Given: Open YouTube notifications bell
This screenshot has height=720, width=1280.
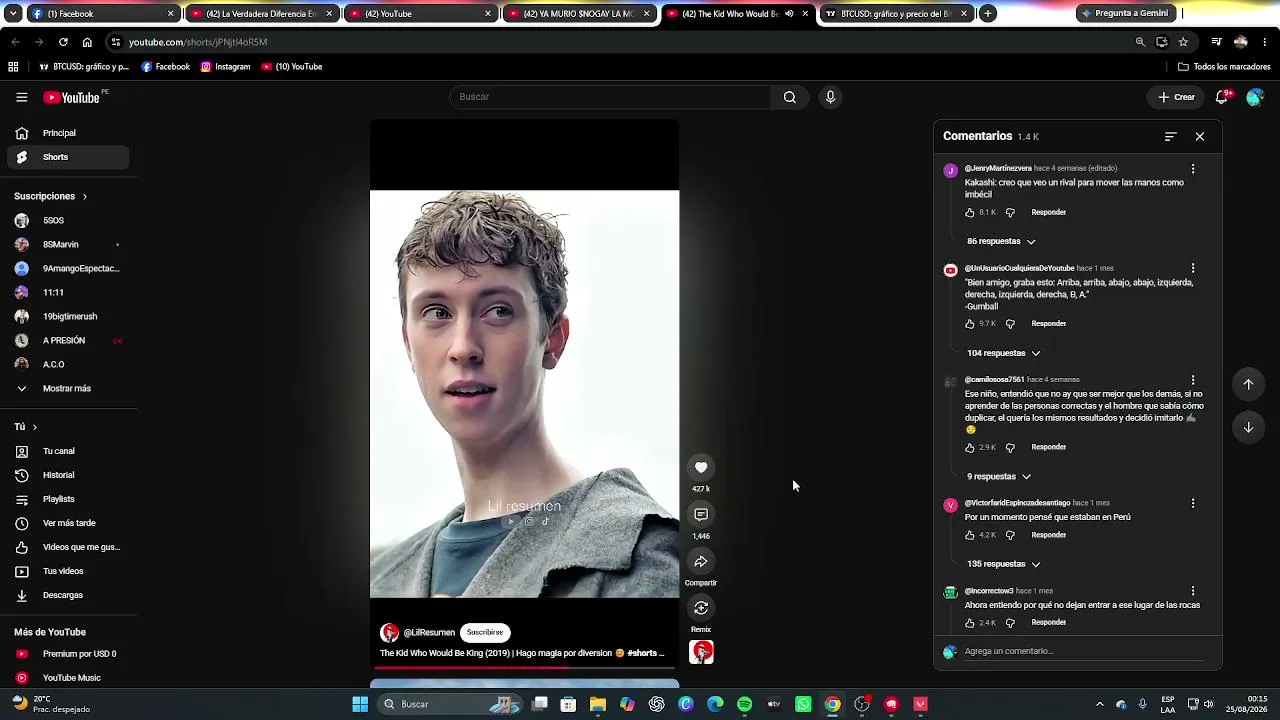Looking at the screenshot, I should click(x=1222, y=97).
